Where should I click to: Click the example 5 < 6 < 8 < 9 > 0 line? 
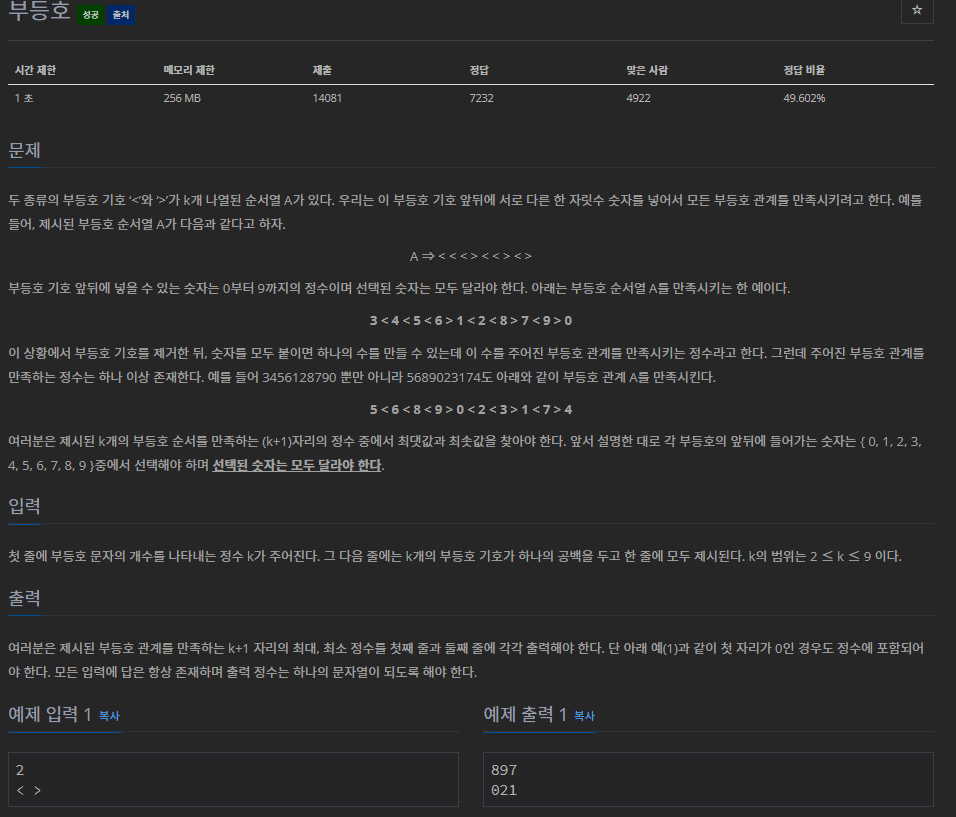(x=471, y=410)
